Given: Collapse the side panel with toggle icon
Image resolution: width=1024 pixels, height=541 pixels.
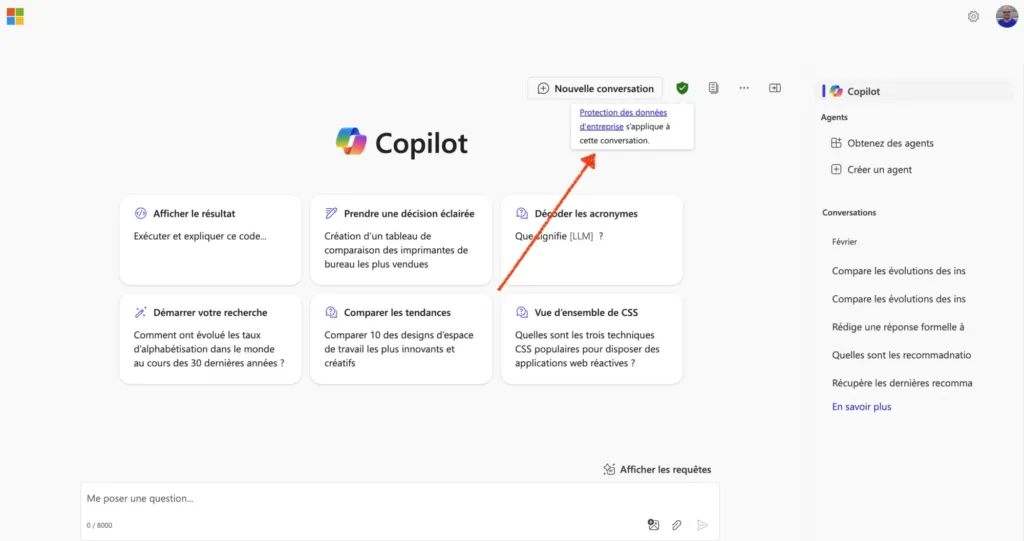Looking at the screenshot, I should (x=775, y=88).
